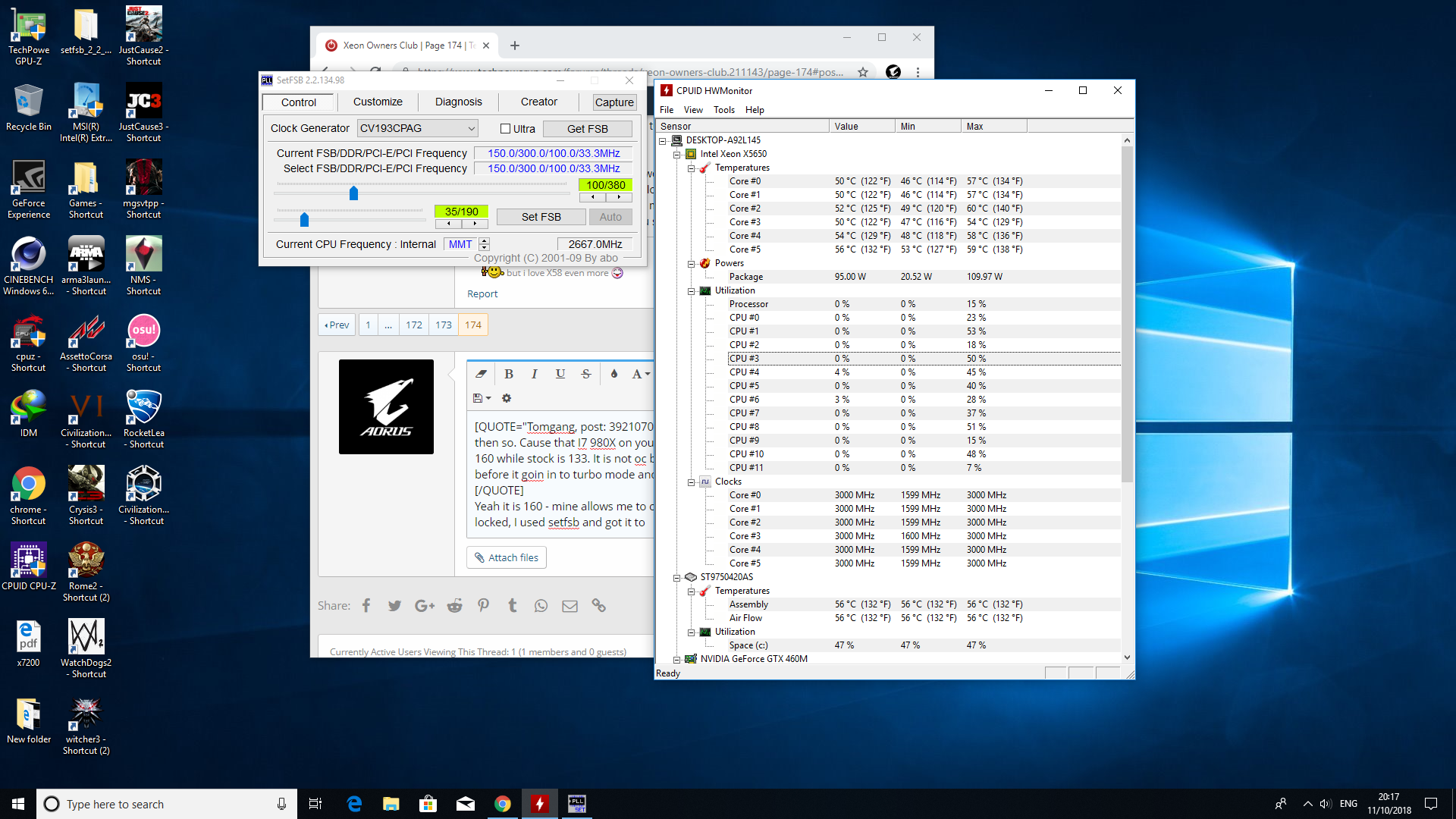Collapse Xeon X5650 Temperatures group

click(691, 168)
